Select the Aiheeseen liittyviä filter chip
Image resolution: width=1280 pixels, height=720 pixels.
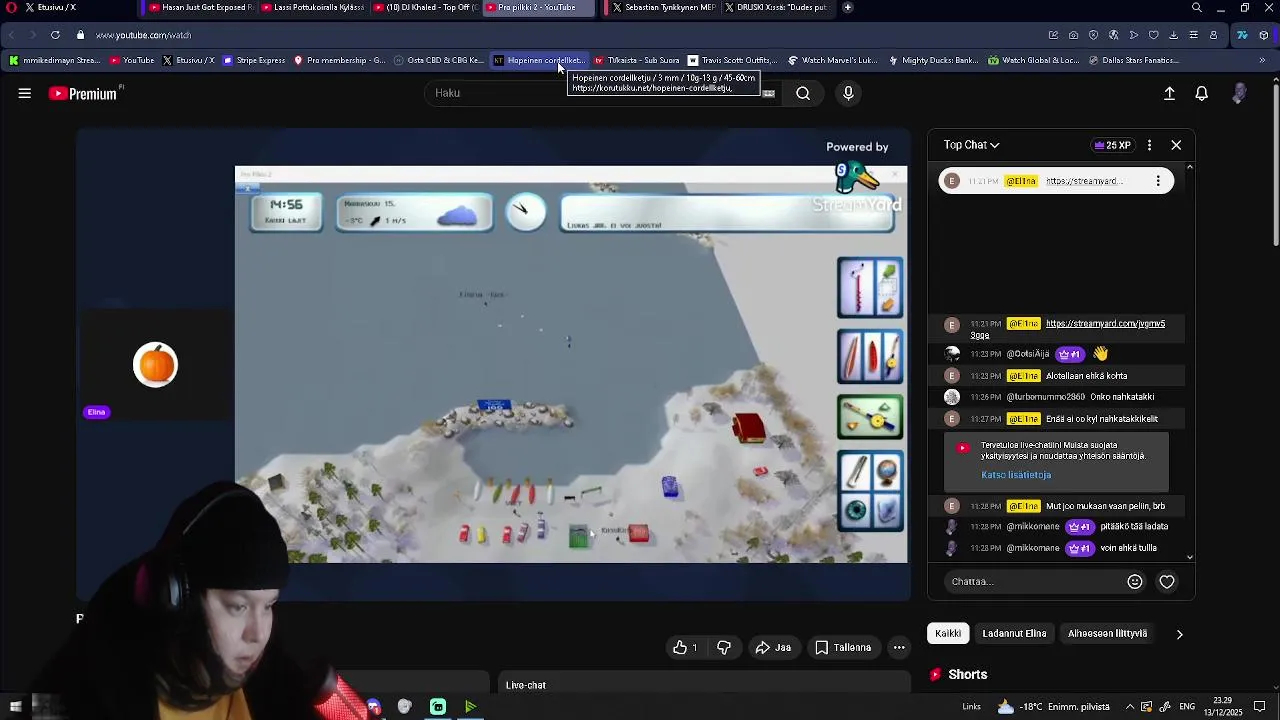(x=1107, y=633)
